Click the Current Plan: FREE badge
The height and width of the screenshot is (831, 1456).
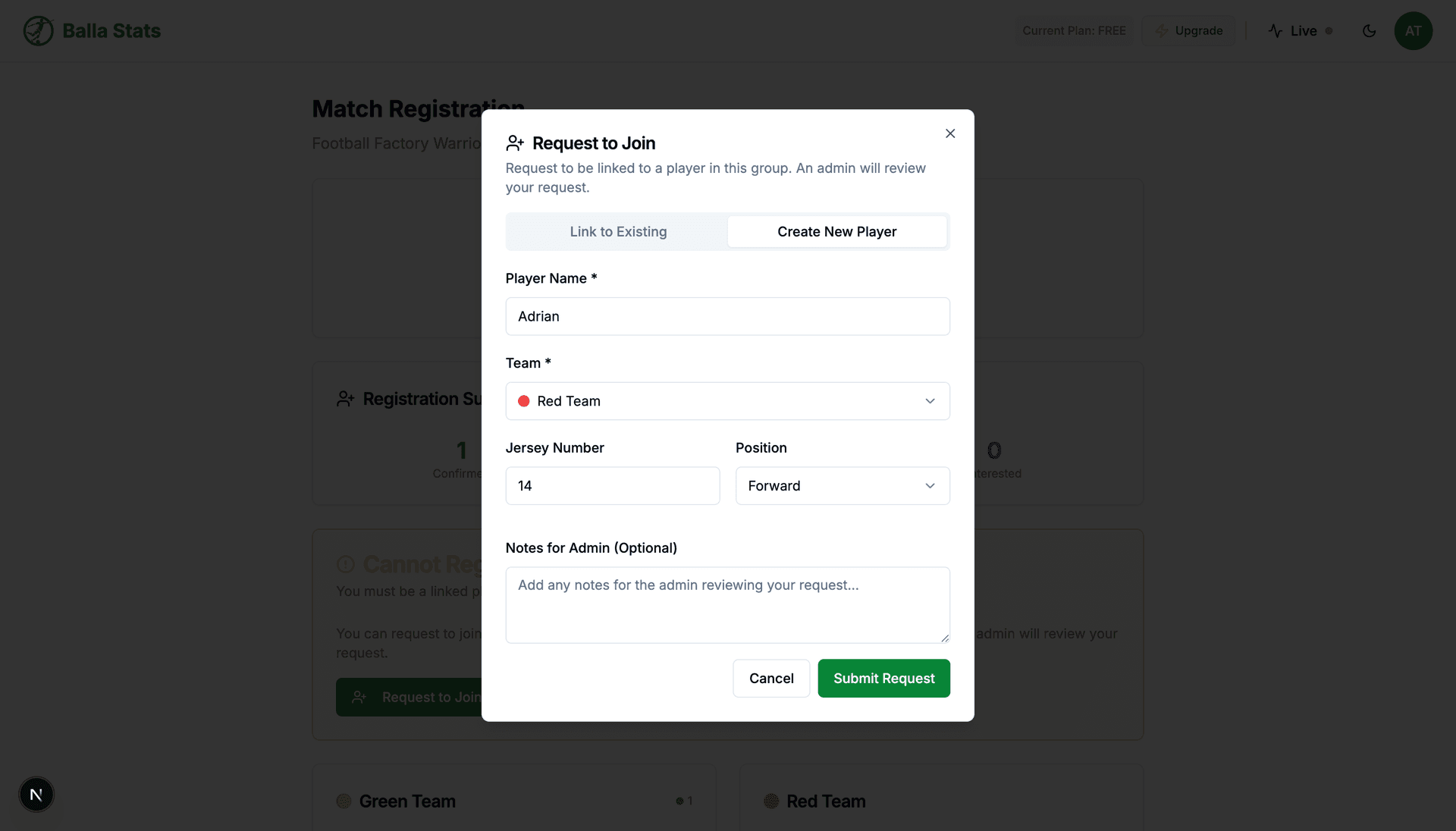pos(1074,31)
